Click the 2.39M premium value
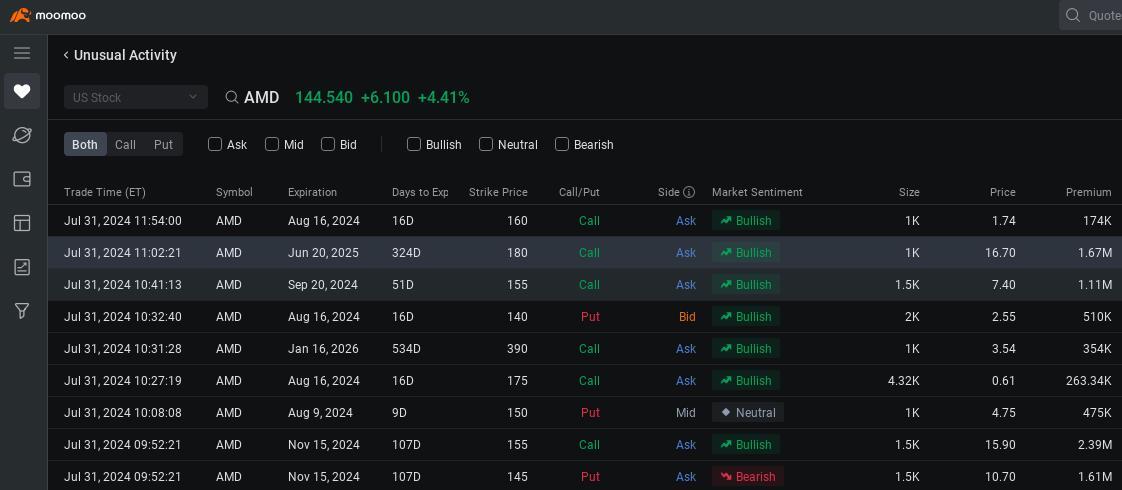 pos(1094,445)
